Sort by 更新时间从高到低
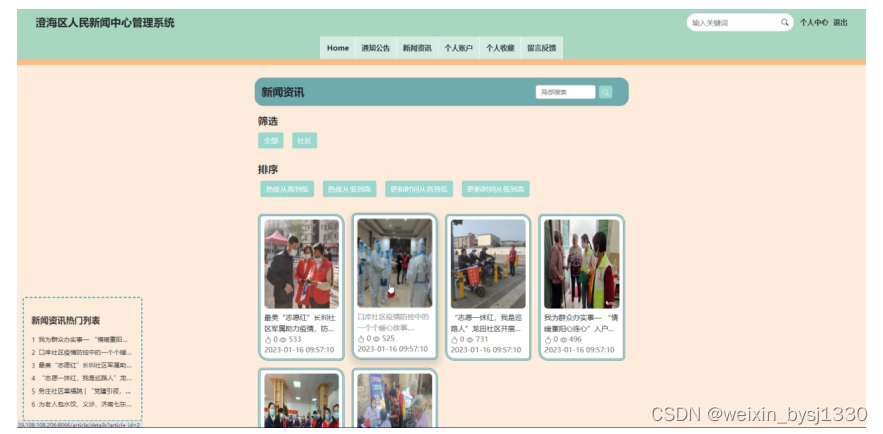Viewport: 883px width, 434px height. 419,189
